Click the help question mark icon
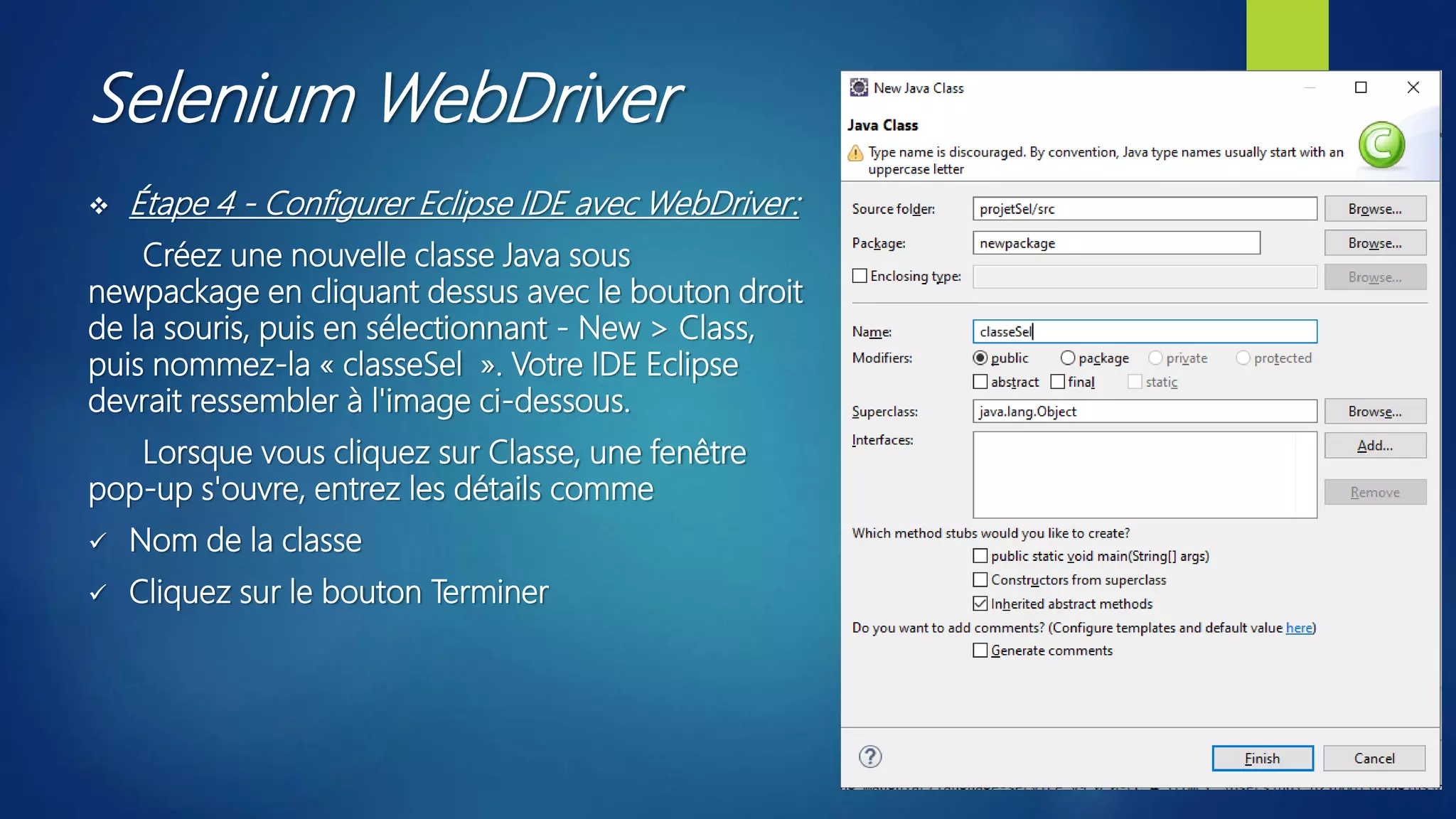 [870, 757]
